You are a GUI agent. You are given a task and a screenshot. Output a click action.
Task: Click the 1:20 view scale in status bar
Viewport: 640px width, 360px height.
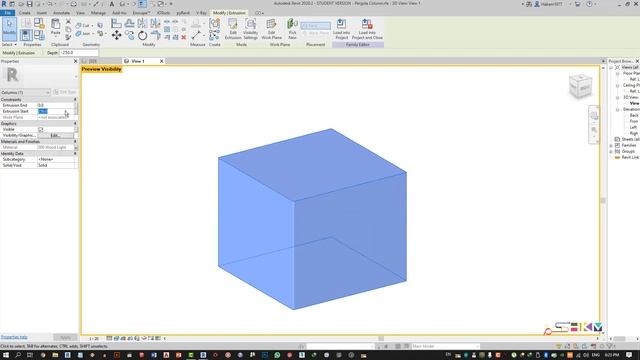pos(94,339)
